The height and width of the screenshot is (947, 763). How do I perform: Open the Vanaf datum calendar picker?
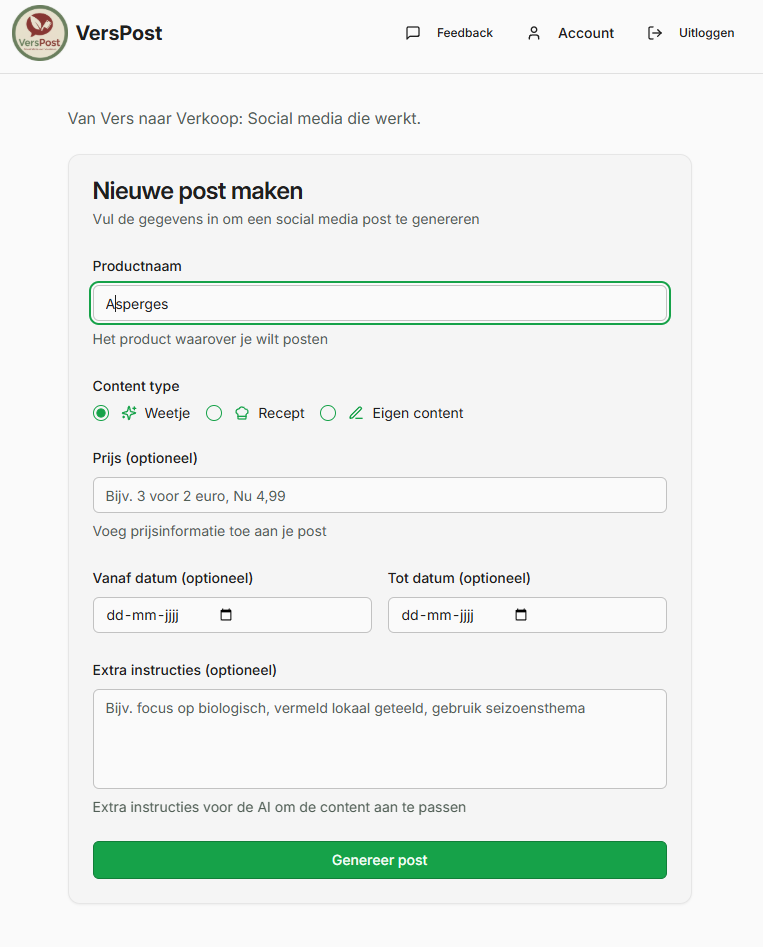pos(226,615)
